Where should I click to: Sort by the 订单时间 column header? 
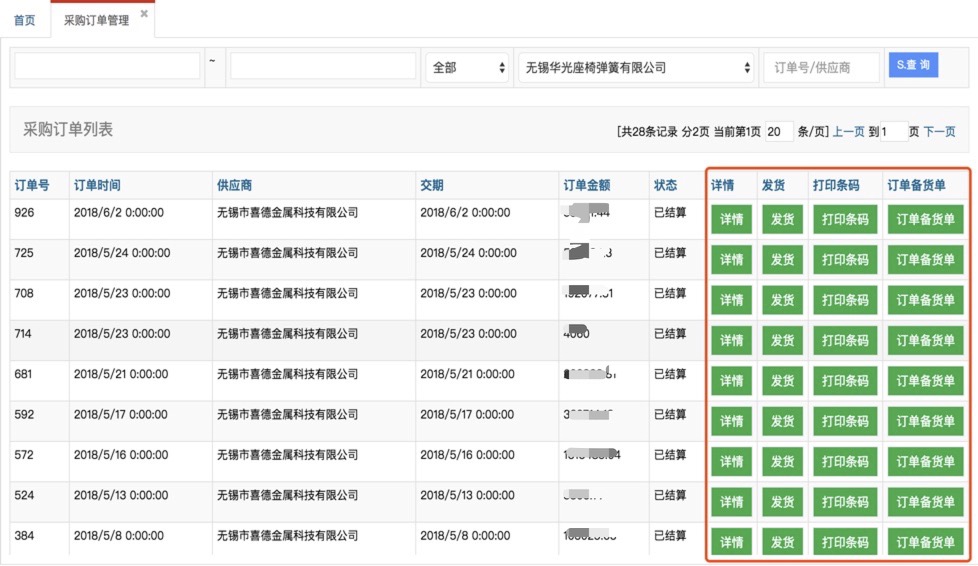[x=97, y=185]
